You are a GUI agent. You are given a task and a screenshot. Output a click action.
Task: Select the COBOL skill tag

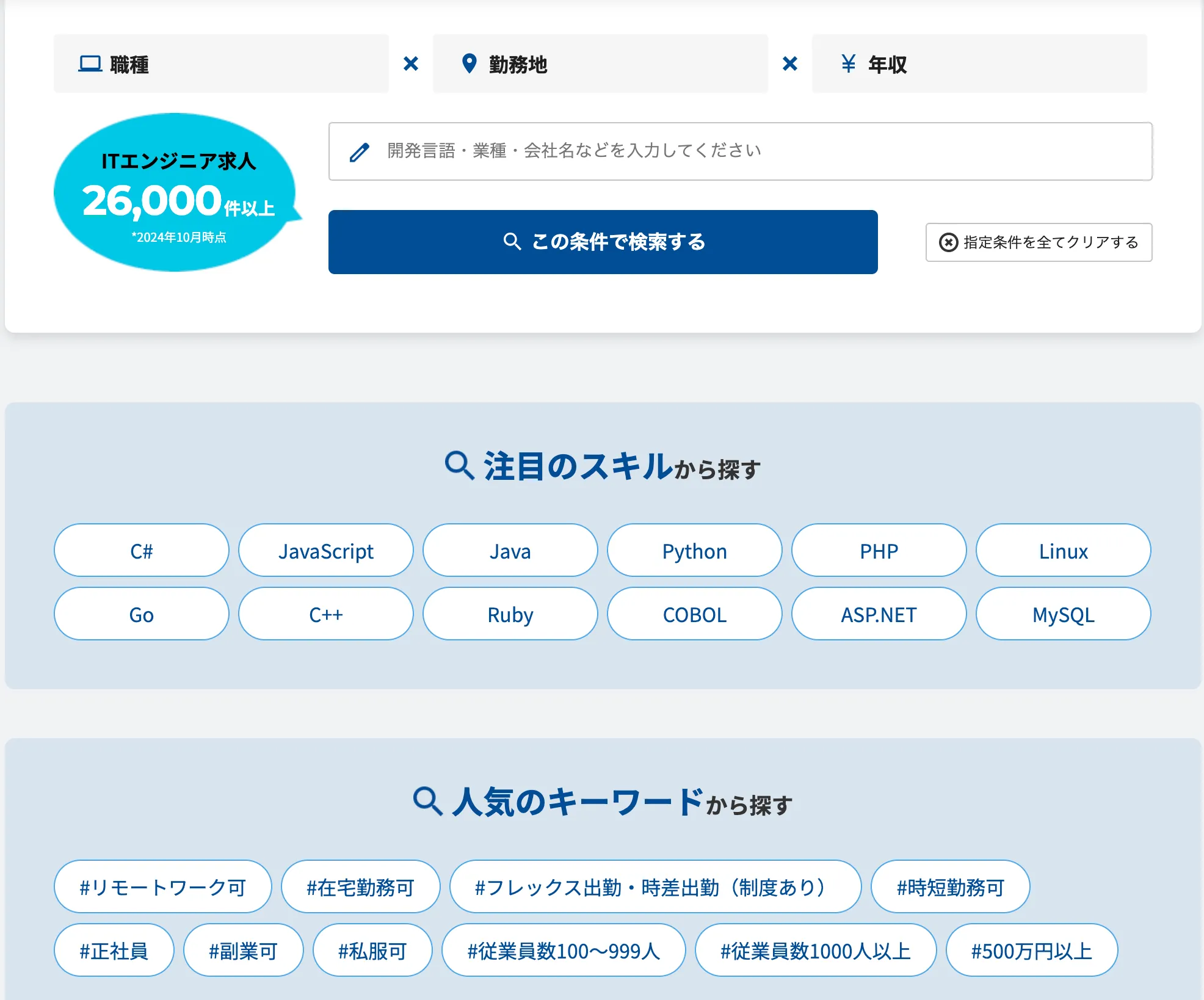pos(695,614)
